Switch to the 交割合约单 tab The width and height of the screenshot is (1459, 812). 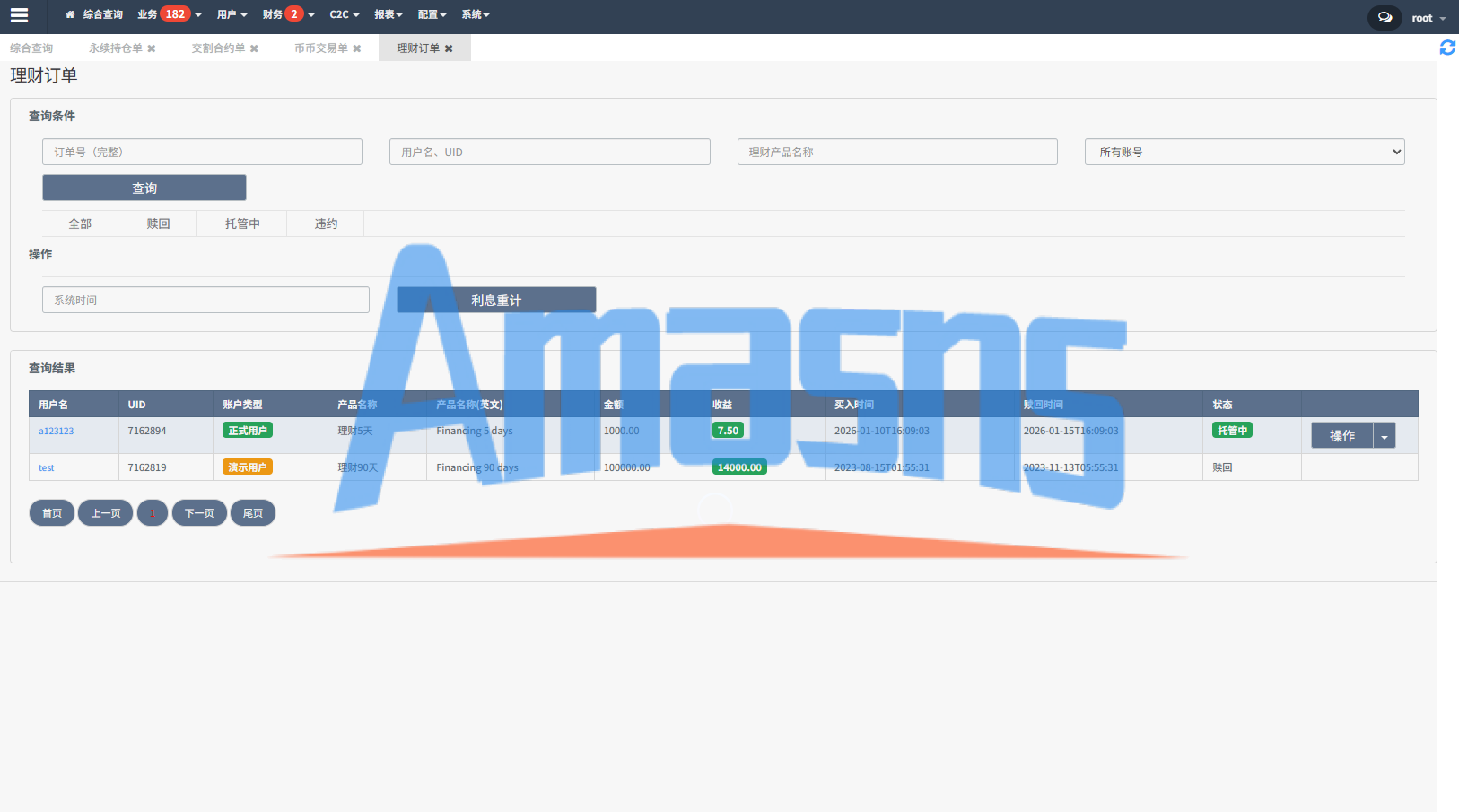coord(218,48)
